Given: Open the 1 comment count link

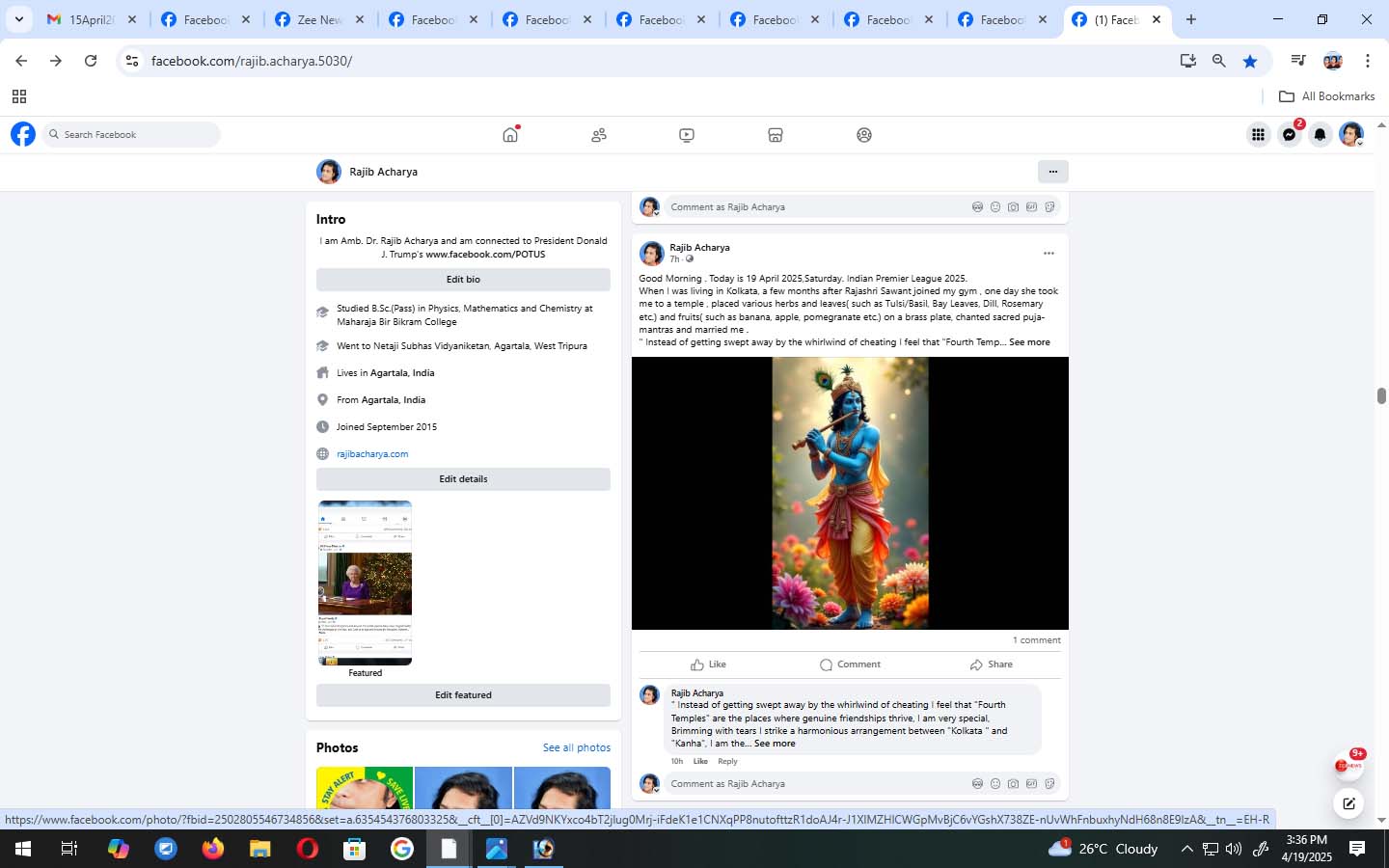Looking at the screenshot, I should coord(1036,640).
